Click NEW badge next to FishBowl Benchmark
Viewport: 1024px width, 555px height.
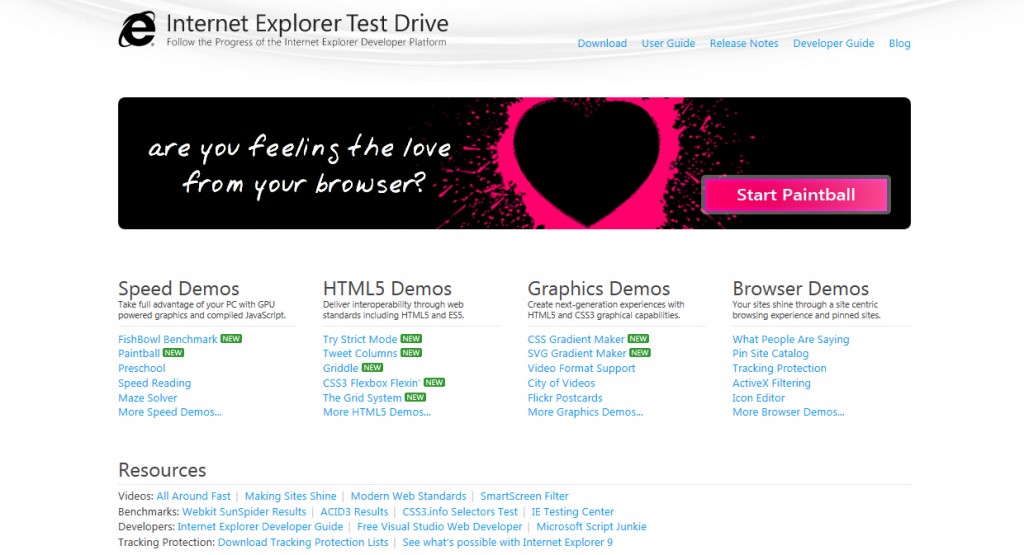click(231, 338)
